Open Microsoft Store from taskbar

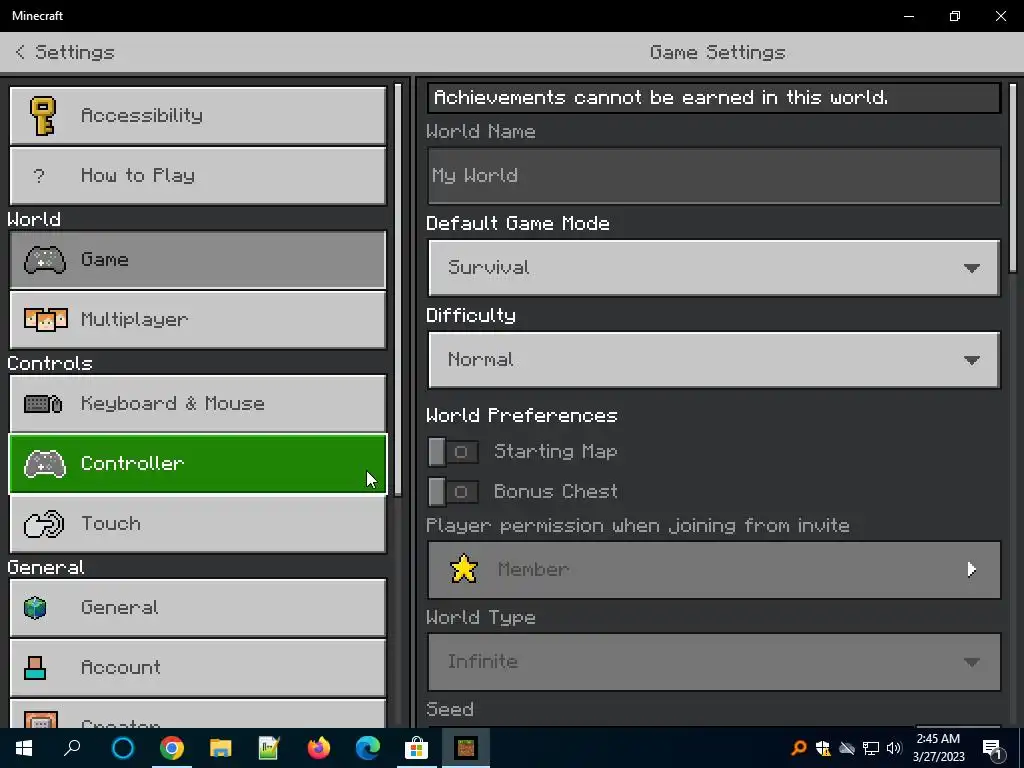pyautogui.click(x=416, y=748)
